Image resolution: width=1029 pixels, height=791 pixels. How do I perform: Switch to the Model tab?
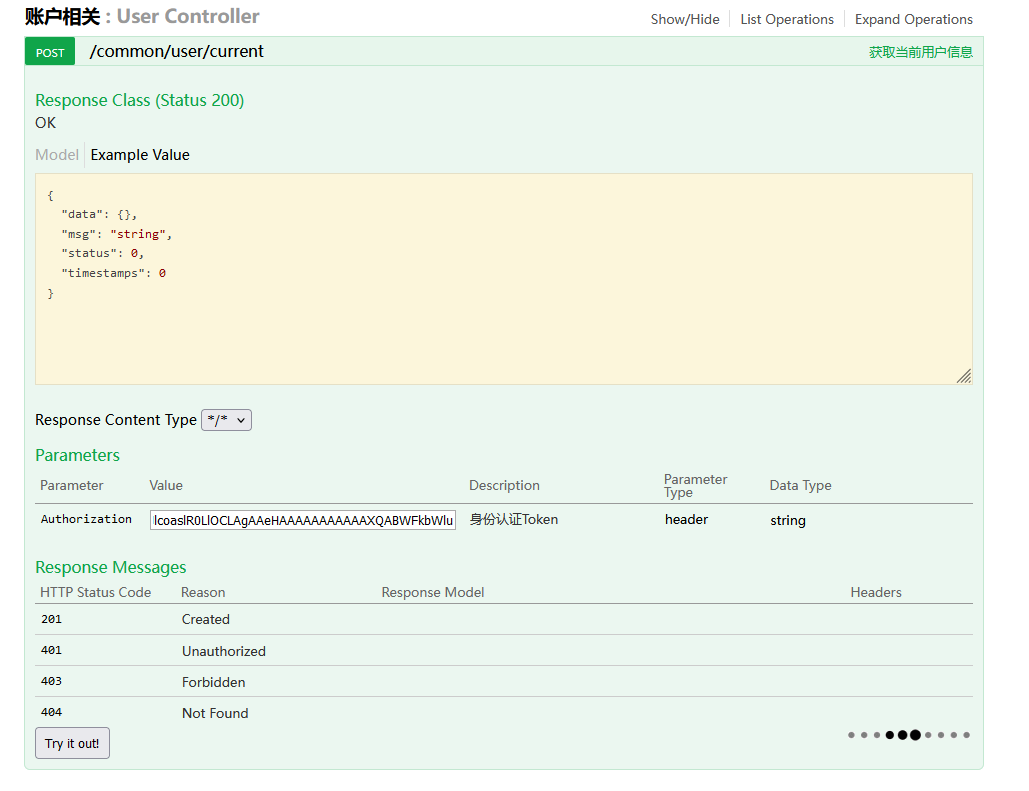(57, 155)
